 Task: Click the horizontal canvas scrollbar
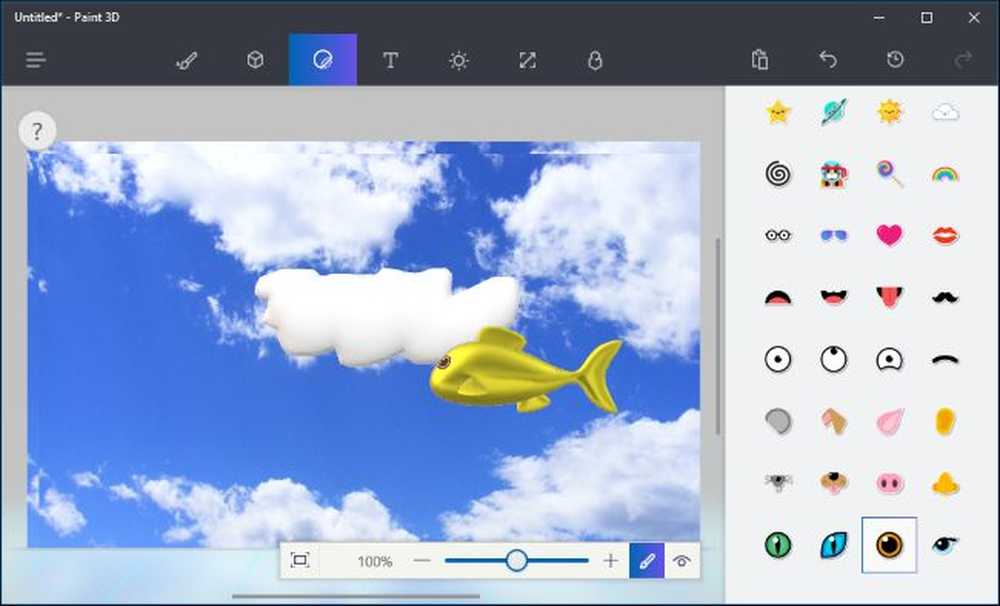click(x=356, y=596)
